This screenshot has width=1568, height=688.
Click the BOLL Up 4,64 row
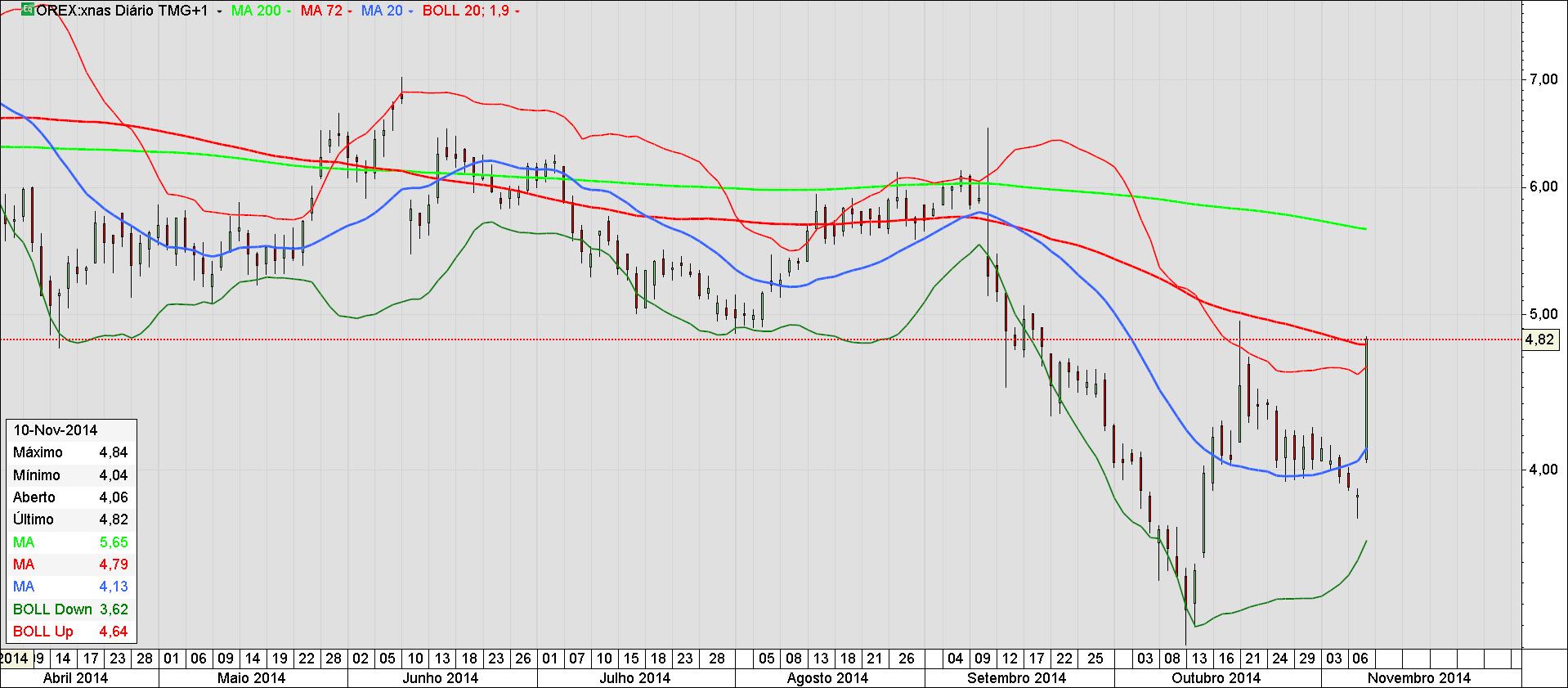tap(70, 632)
